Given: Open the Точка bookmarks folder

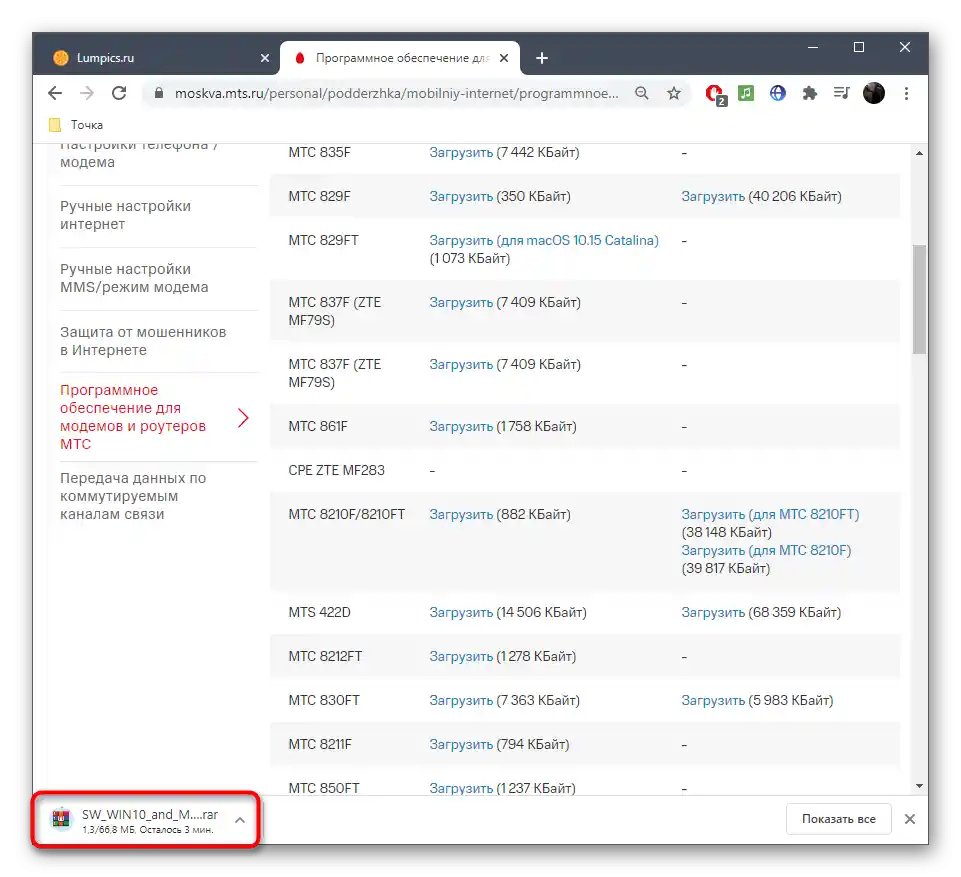Looking at the screenshot, I should (x=76, y=125).
